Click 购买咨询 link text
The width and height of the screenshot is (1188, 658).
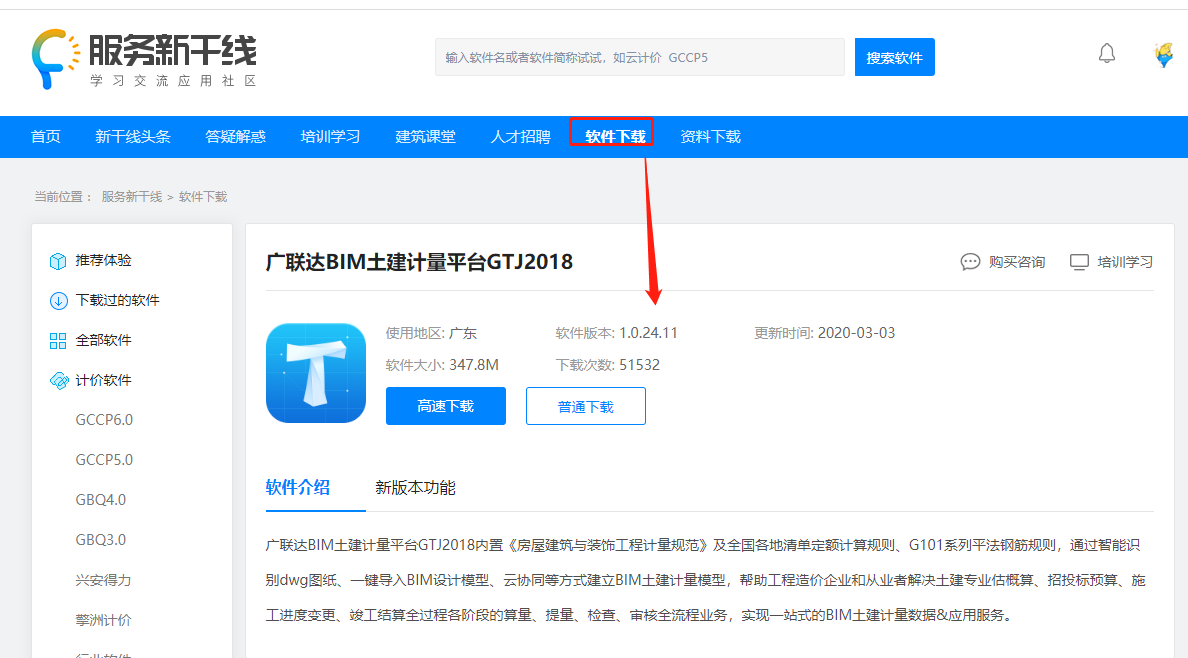coord(1017,262)
